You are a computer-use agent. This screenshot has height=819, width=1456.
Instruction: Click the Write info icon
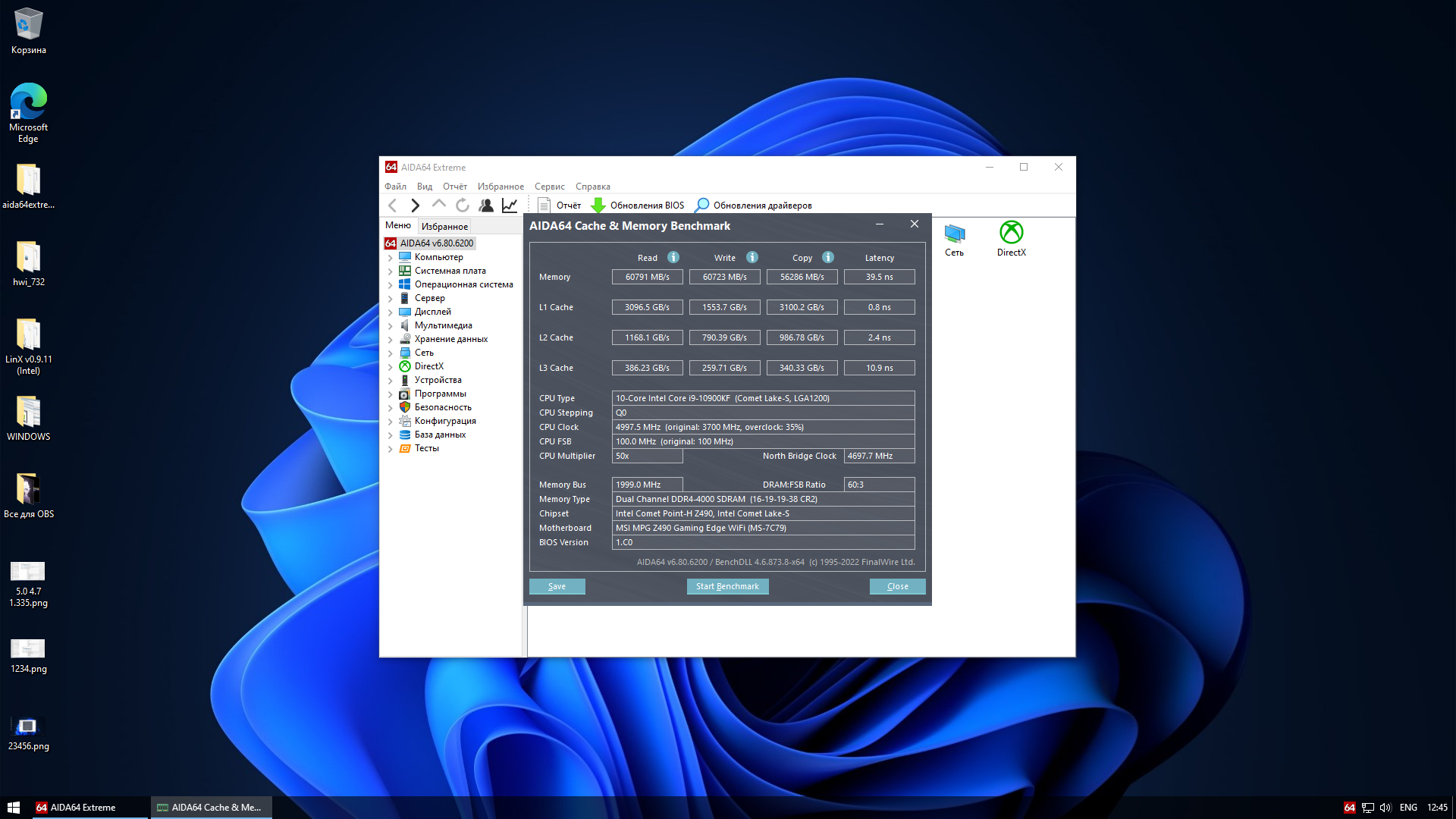tap(752, 257)
